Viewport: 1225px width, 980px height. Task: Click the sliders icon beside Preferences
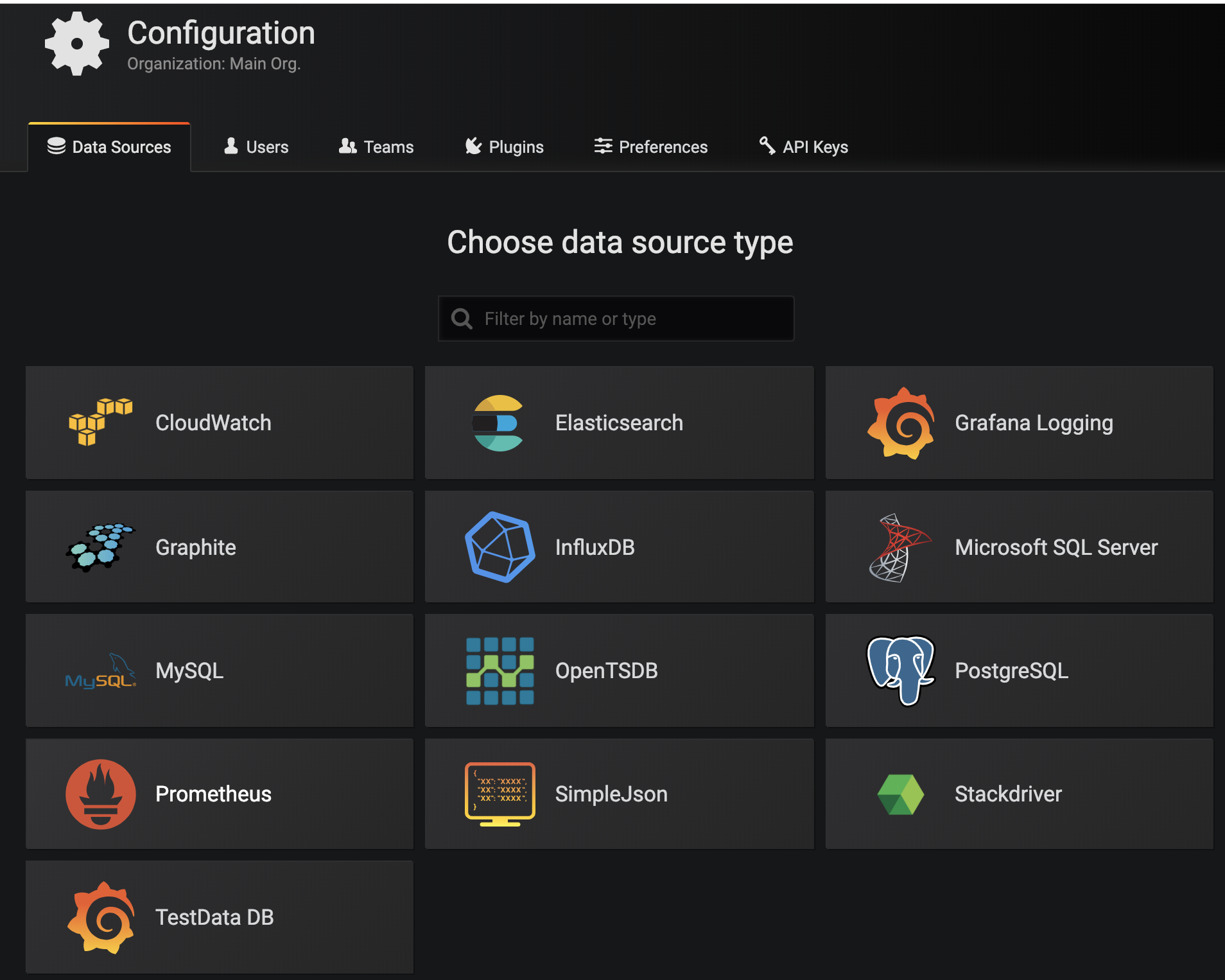point(603,146)
